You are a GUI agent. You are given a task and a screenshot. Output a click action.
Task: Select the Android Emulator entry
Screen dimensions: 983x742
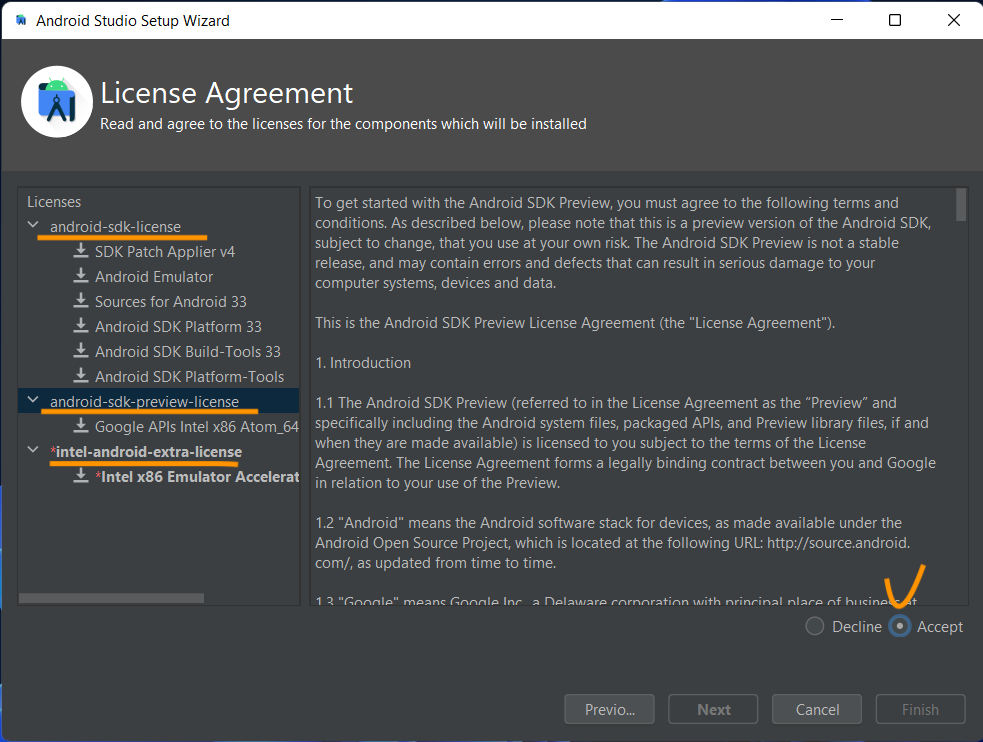tap(154, 277)
